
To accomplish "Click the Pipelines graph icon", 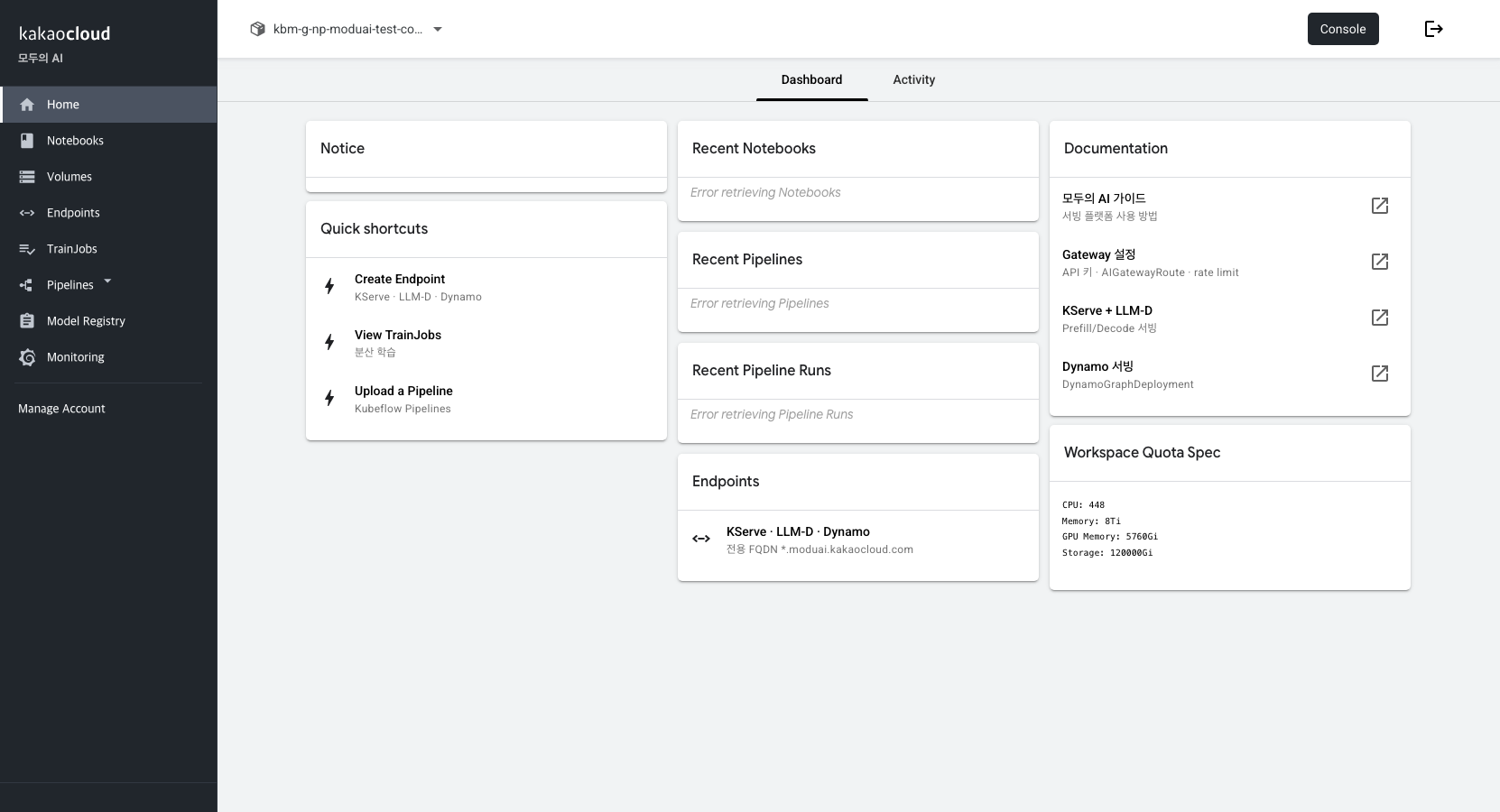I will click(27, 285).
